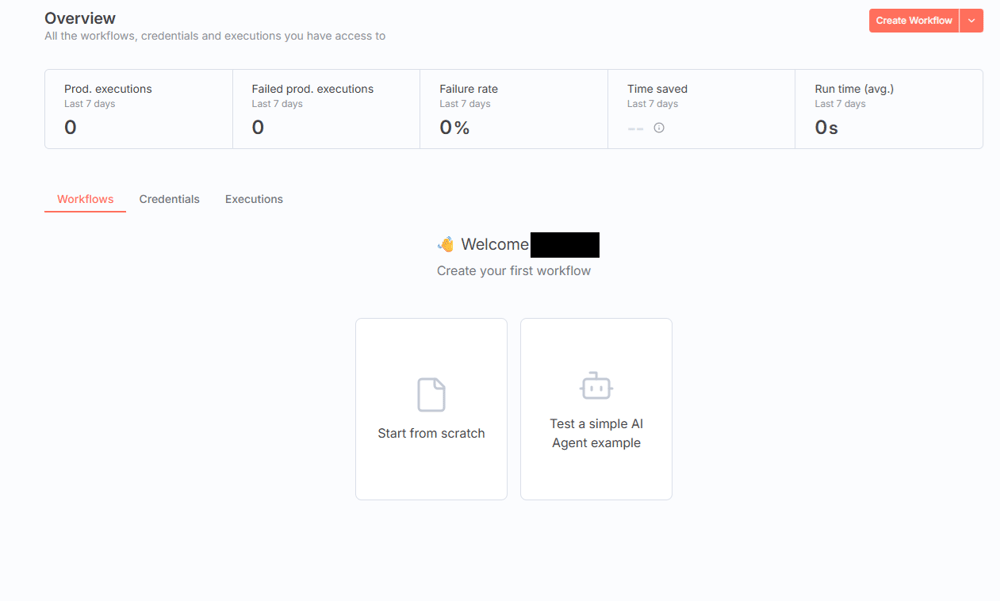Switch to the Workflows tab
This screenshot has width=1000, height=601.
point(85,199)
